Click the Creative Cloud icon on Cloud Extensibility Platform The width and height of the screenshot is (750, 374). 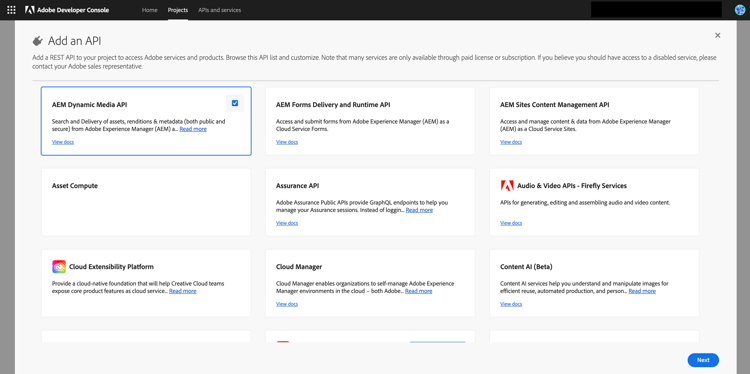[59, 266]
